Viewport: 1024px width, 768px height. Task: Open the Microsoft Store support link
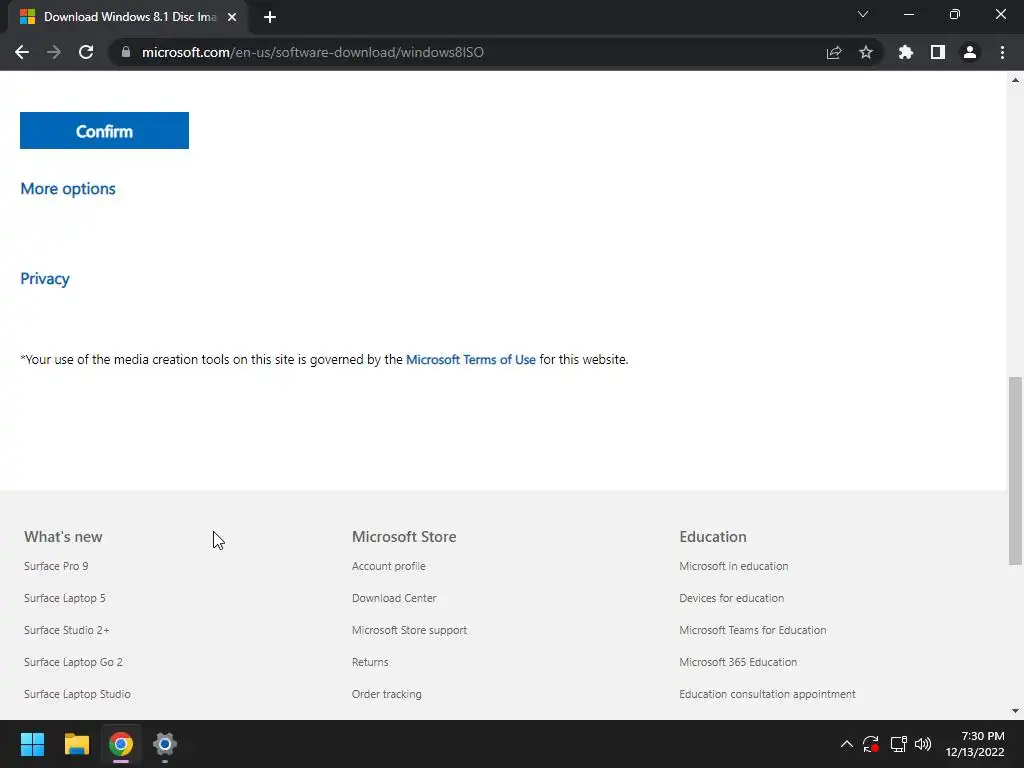tap(409, 630)
